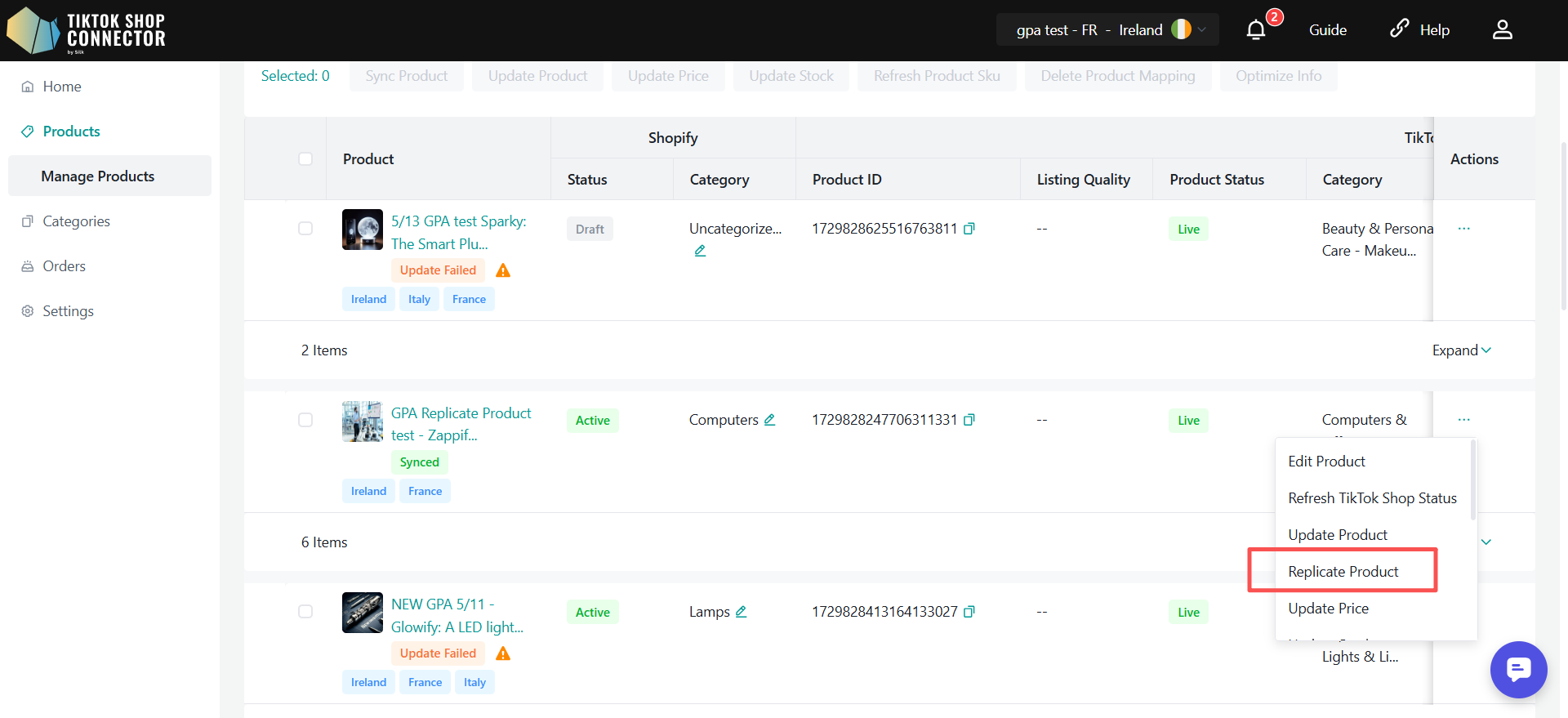Edit Uncategorized category with pencil icon
The image size is (1568, 718).
click(700, 251)
